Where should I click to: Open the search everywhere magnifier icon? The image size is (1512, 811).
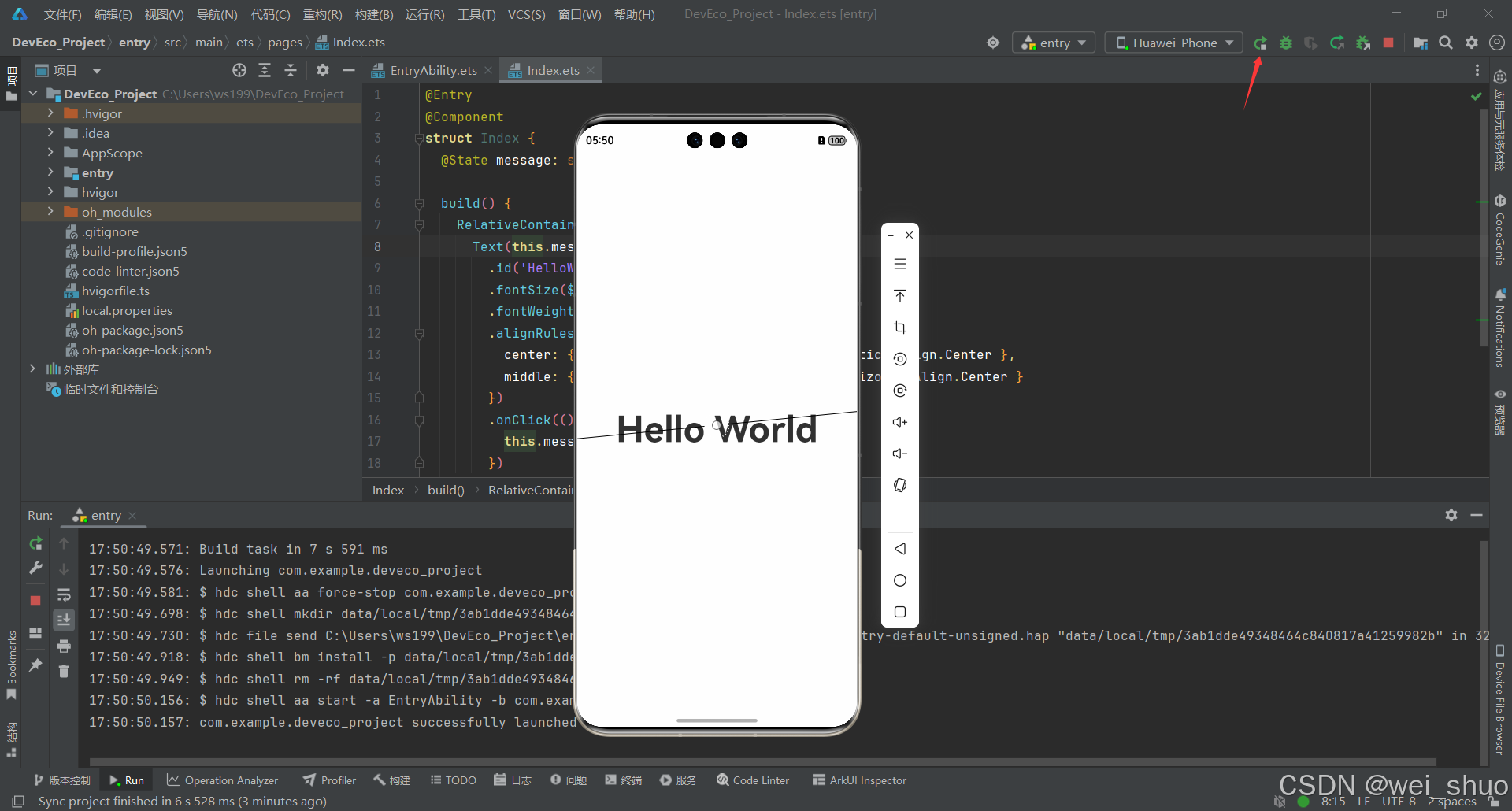(1446, 43)
